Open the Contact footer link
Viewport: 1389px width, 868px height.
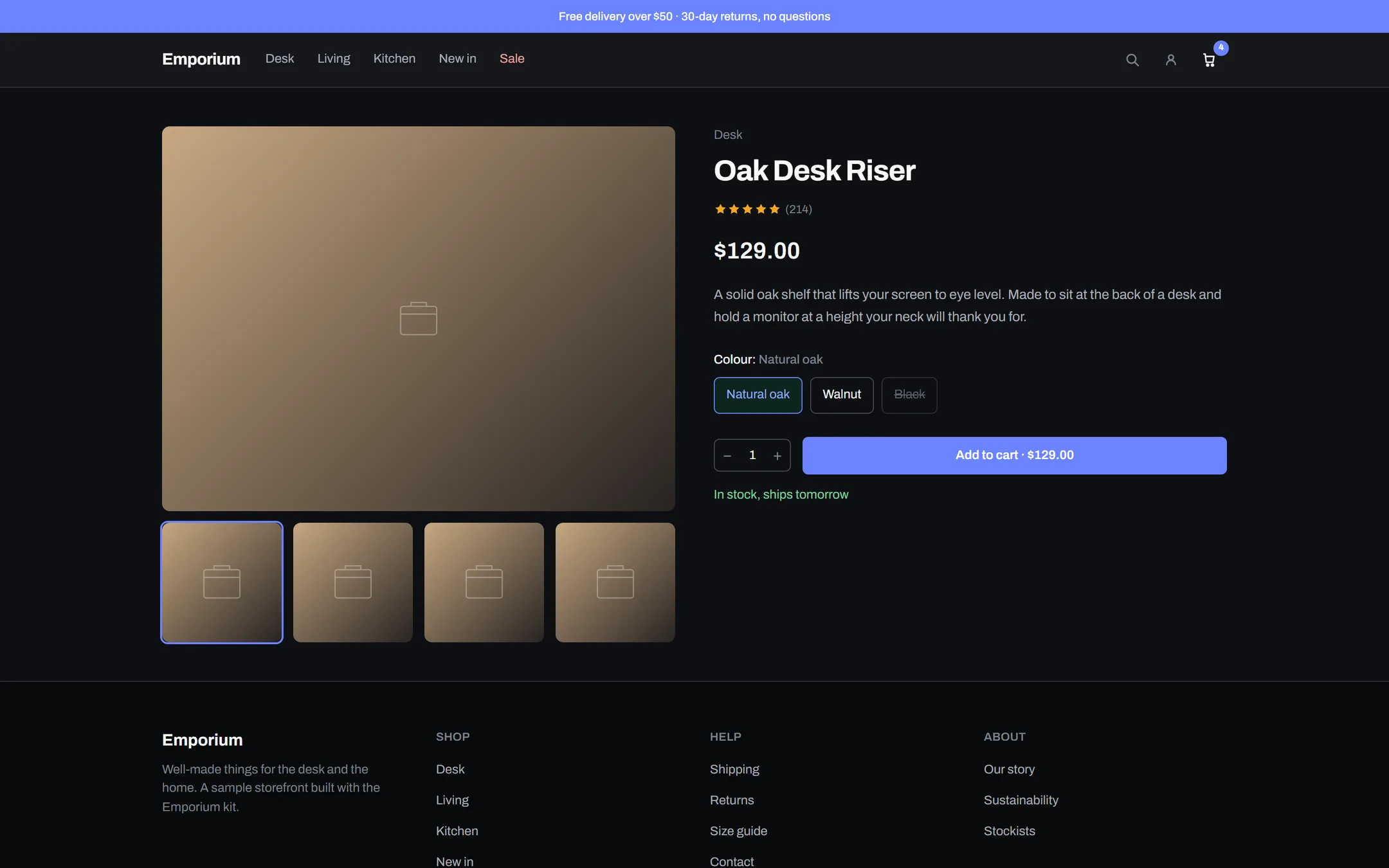pos(732,862)
